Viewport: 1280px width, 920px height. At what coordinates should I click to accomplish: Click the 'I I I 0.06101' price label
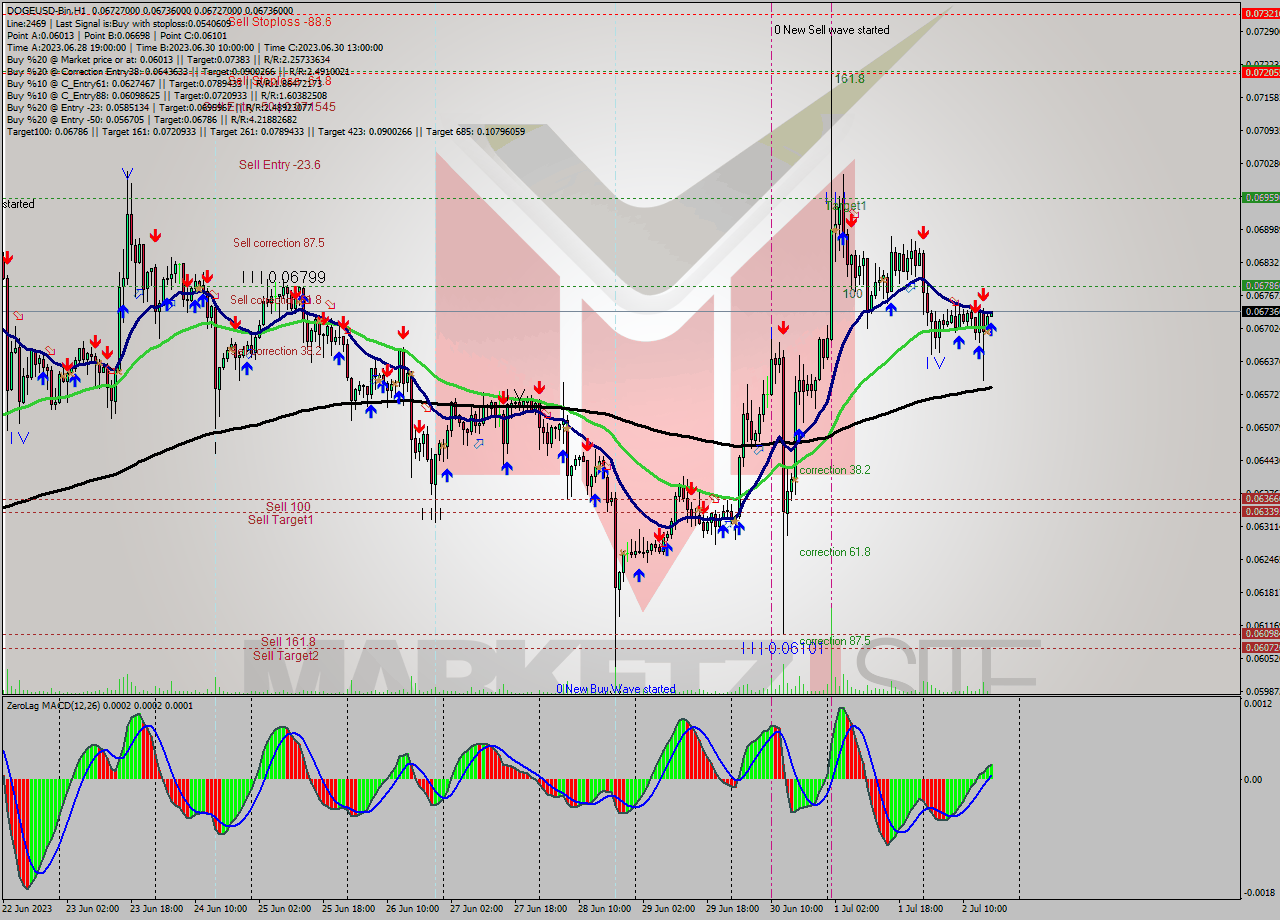point(783,648)
